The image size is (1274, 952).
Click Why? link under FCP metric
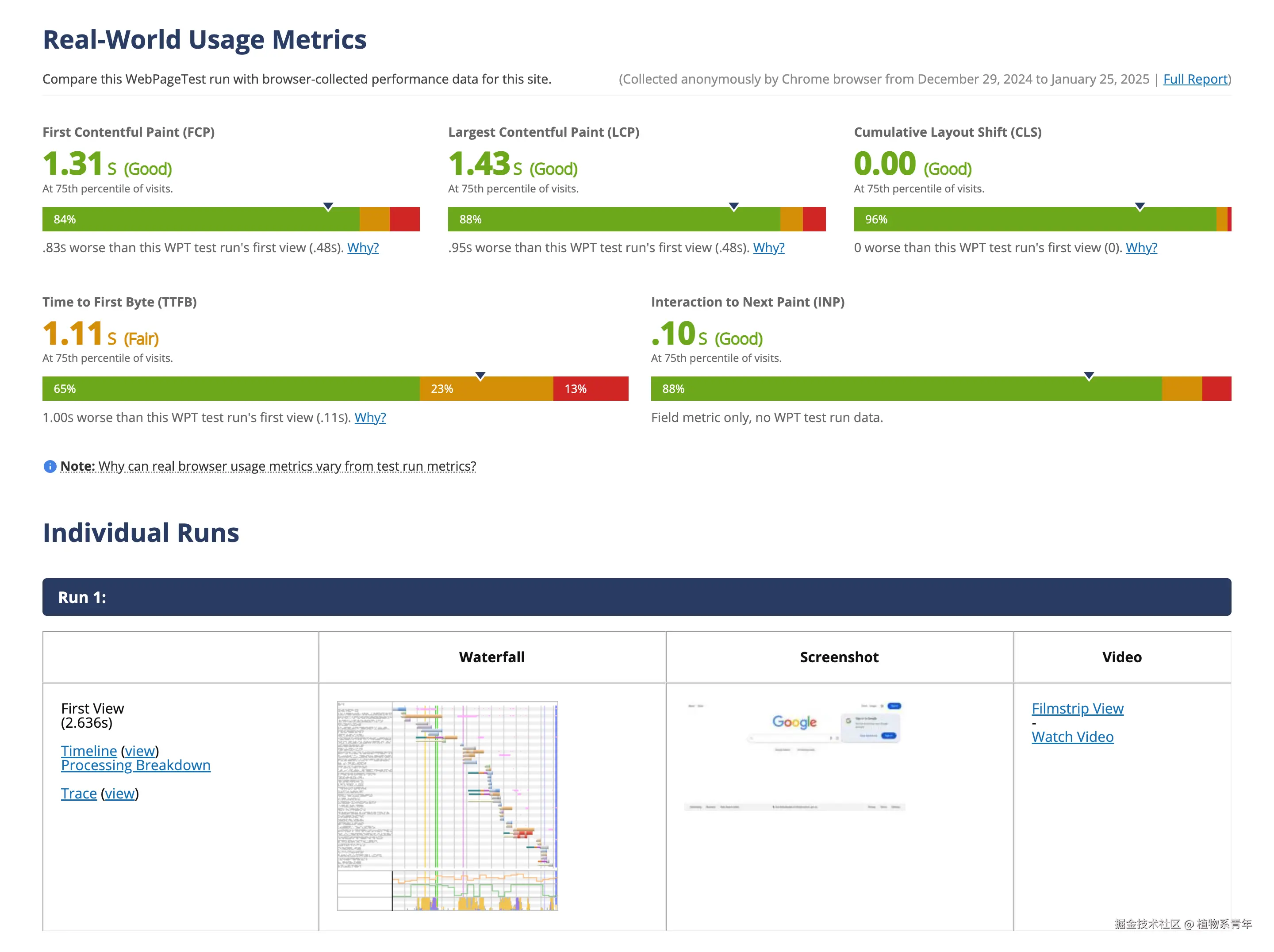coord(363,248)
